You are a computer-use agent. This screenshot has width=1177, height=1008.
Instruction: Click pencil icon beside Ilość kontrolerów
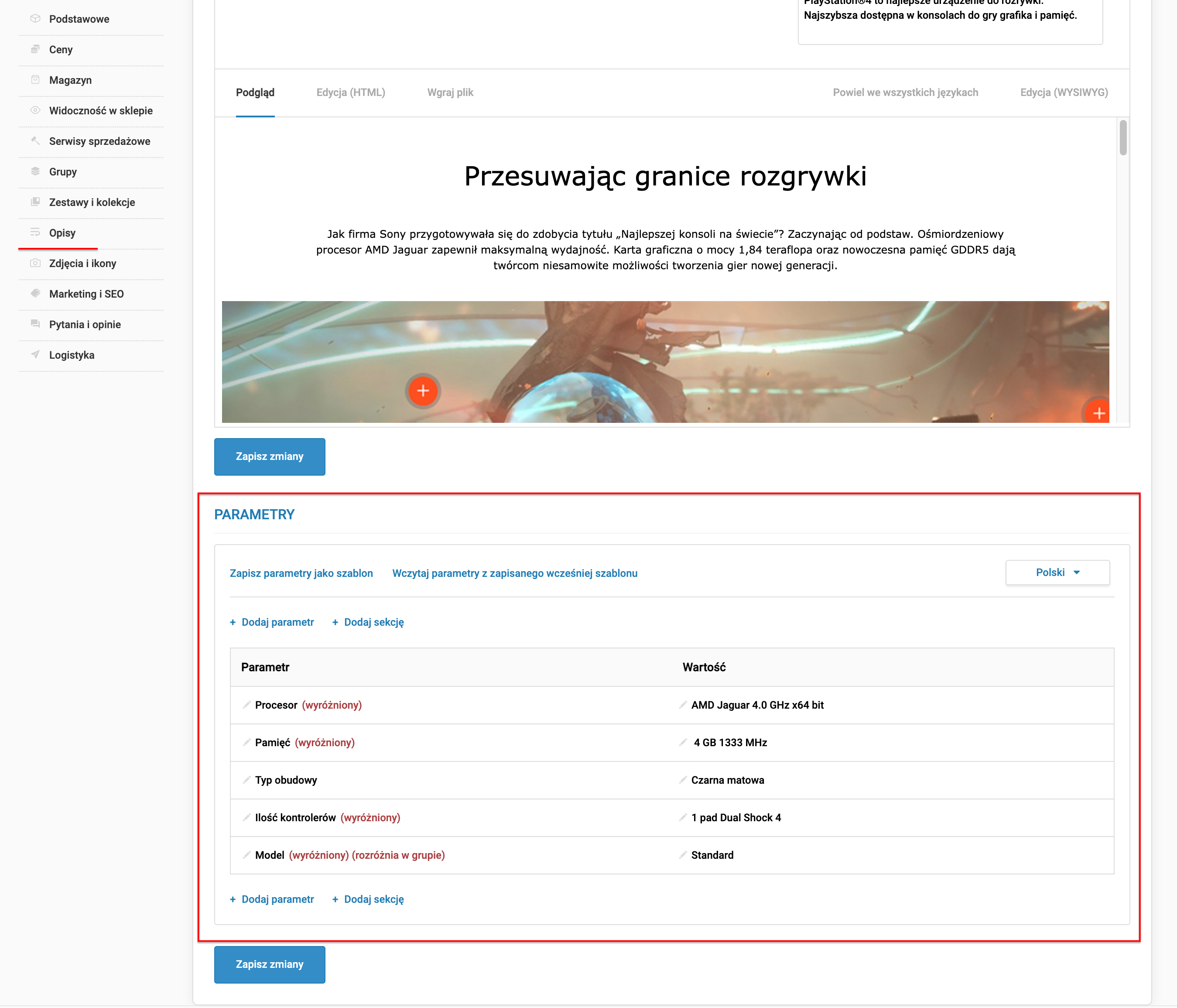(x=246, y=817)
